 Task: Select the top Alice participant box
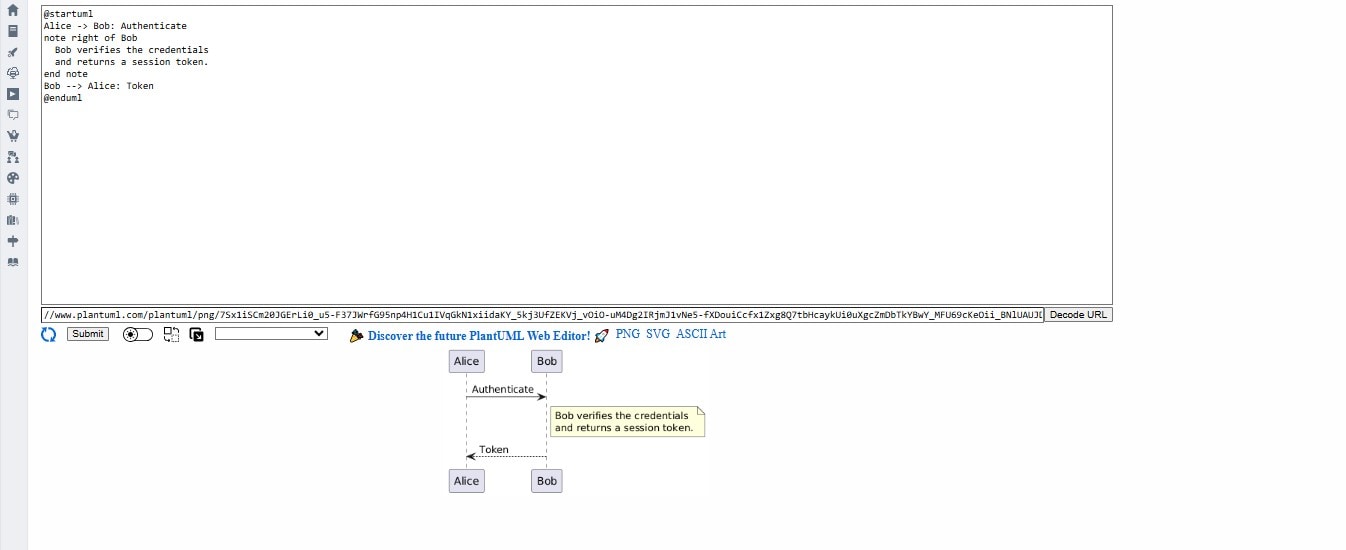tap(466, 361)
